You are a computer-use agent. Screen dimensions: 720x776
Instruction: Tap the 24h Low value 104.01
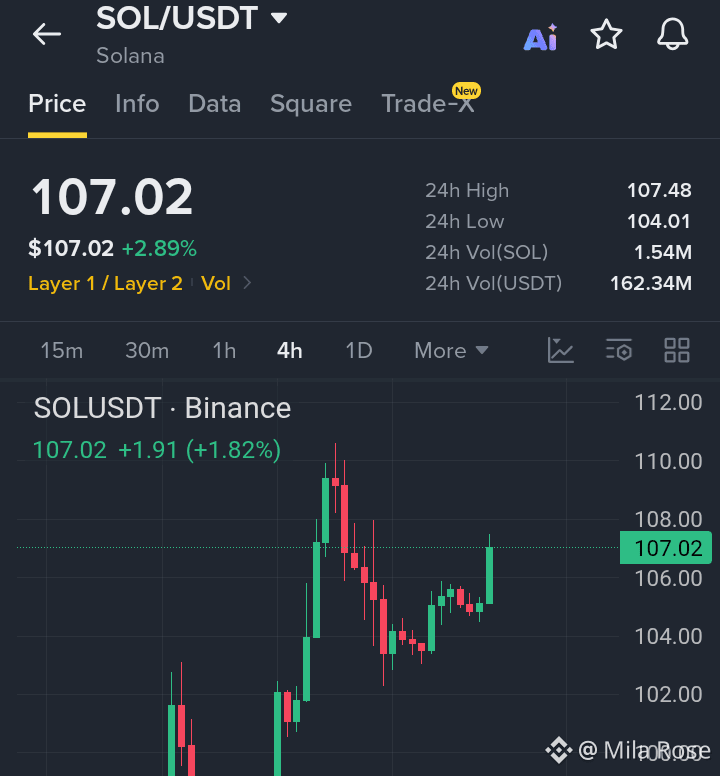tap(659, 222)
